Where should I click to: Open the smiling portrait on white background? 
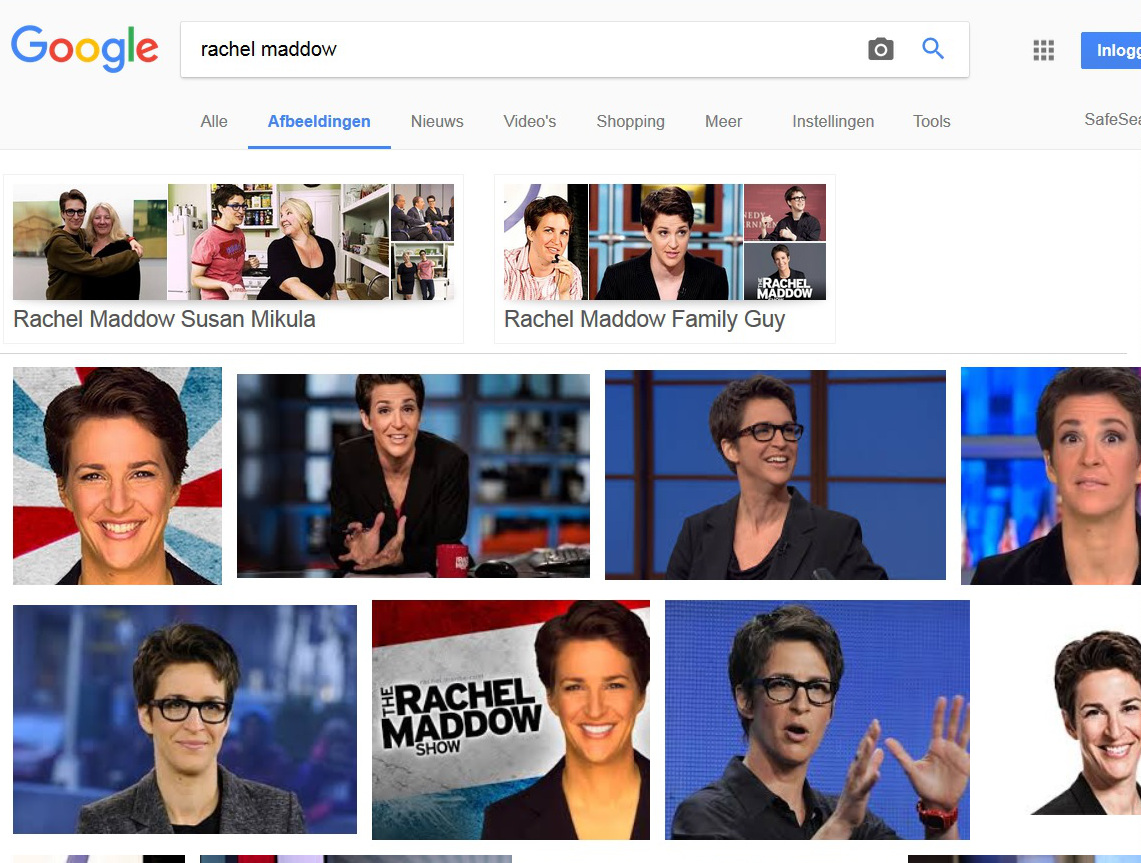point(1085,723)
